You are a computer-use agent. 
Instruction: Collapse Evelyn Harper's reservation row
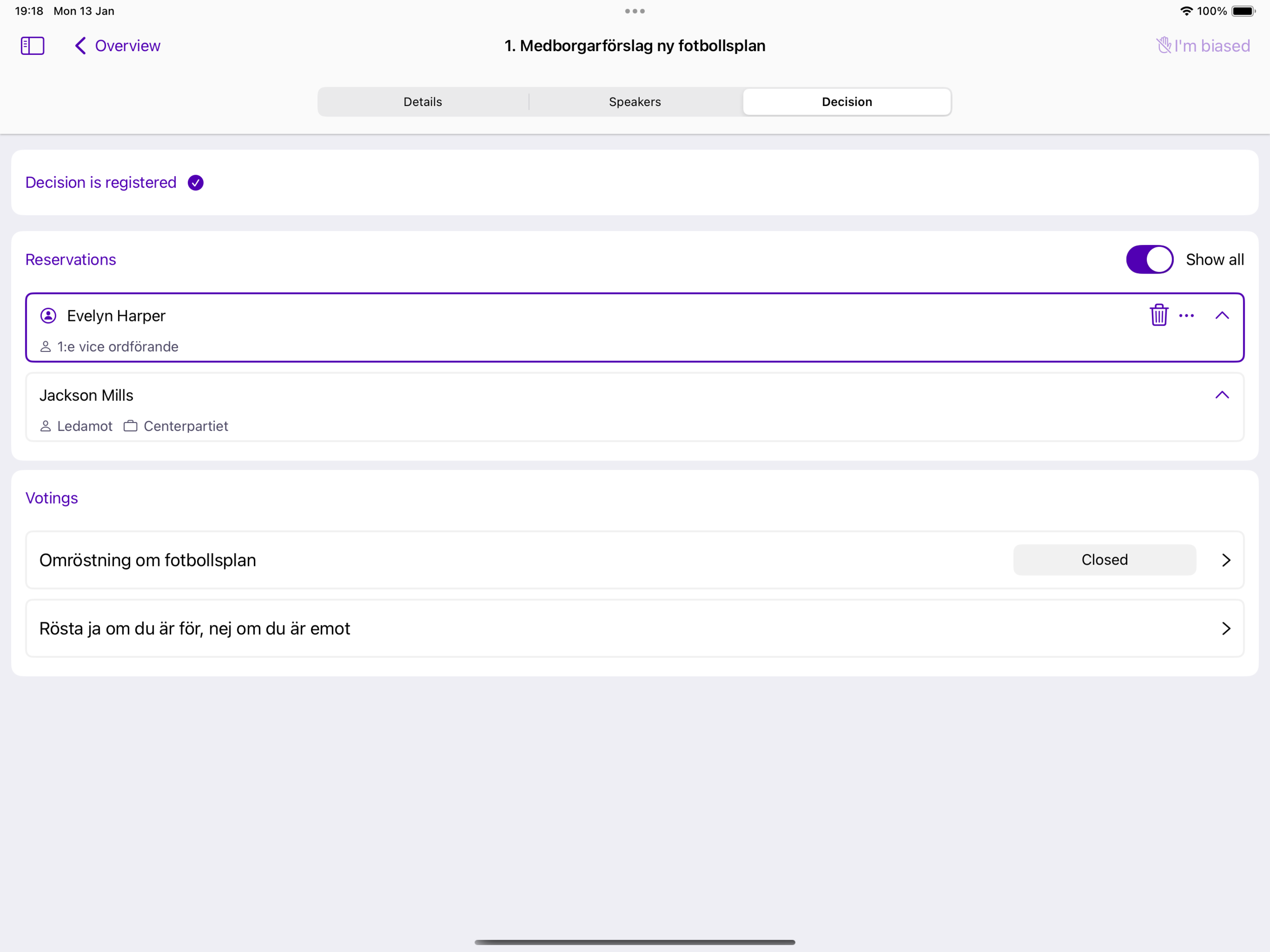pos(1222,315)
